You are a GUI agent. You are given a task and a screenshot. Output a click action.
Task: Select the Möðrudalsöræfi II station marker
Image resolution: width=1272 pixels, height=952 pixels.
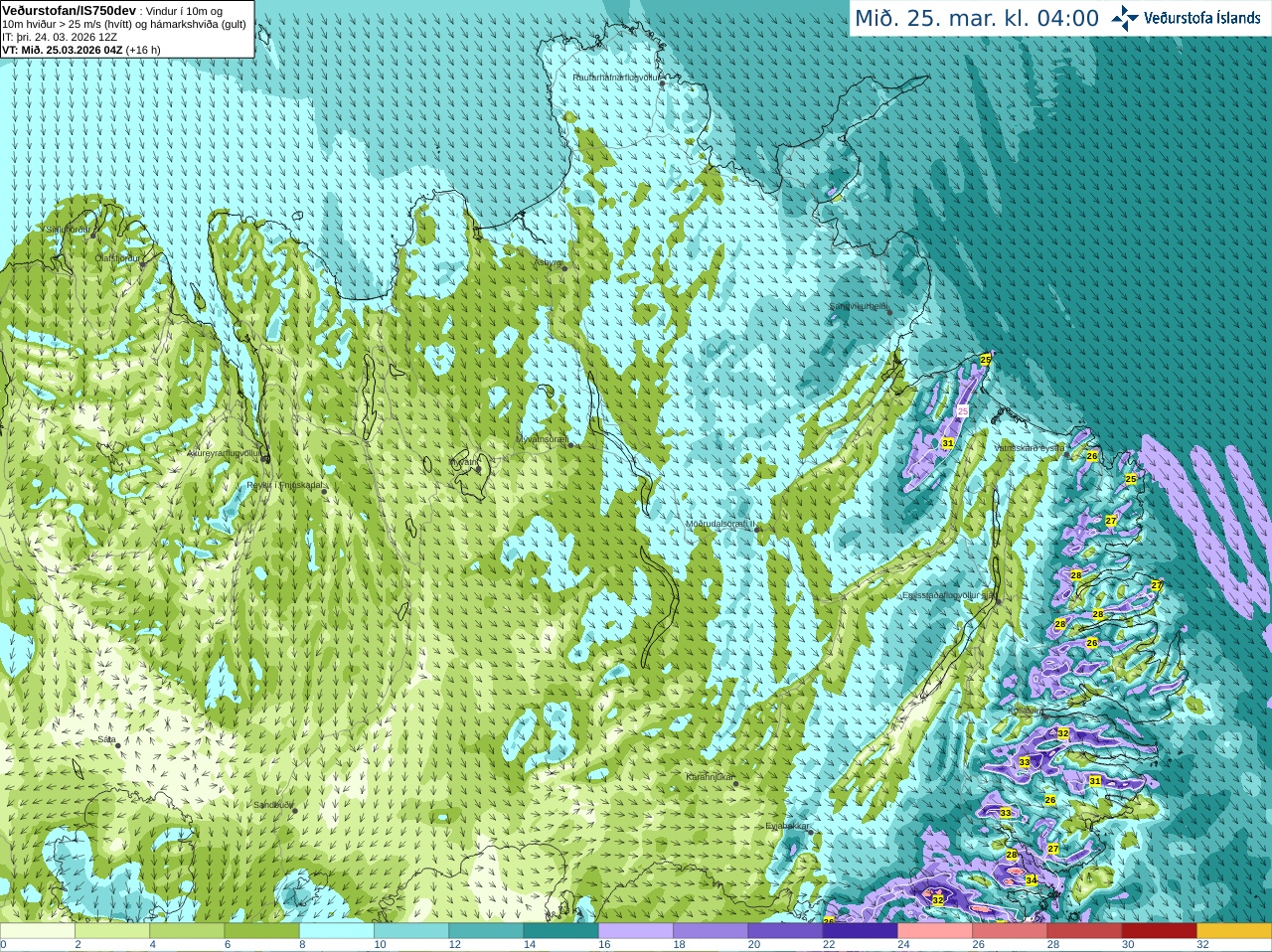[758, 530]
